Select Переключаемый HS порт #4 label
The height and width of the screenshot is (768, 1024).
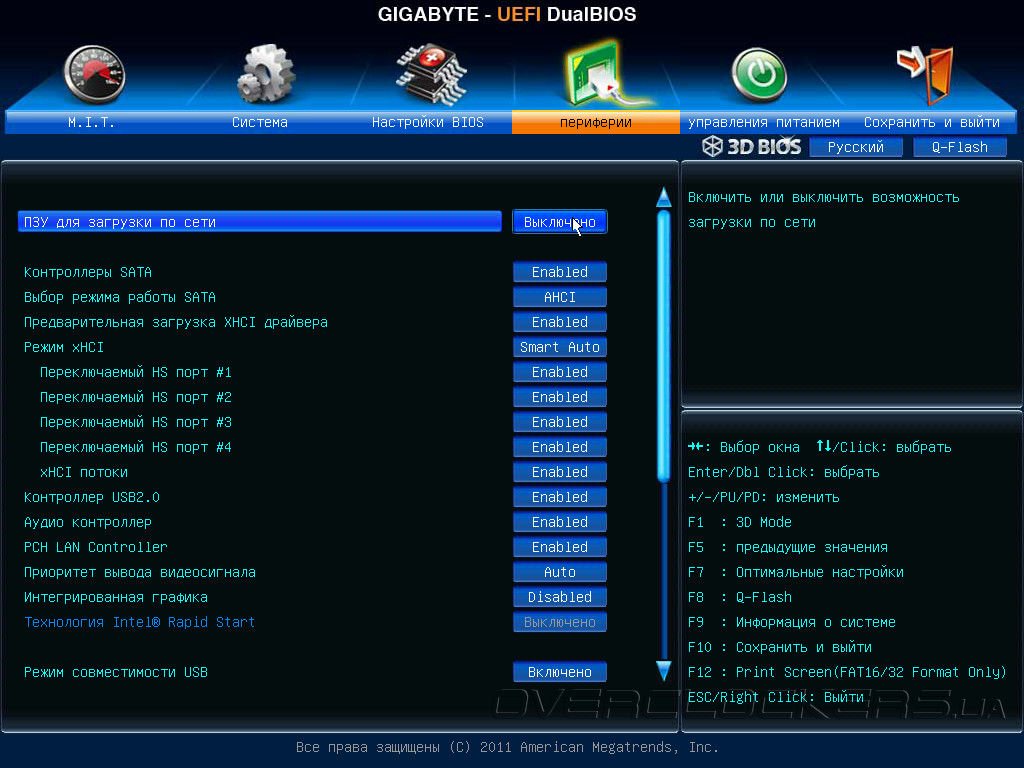click(136, 447)
